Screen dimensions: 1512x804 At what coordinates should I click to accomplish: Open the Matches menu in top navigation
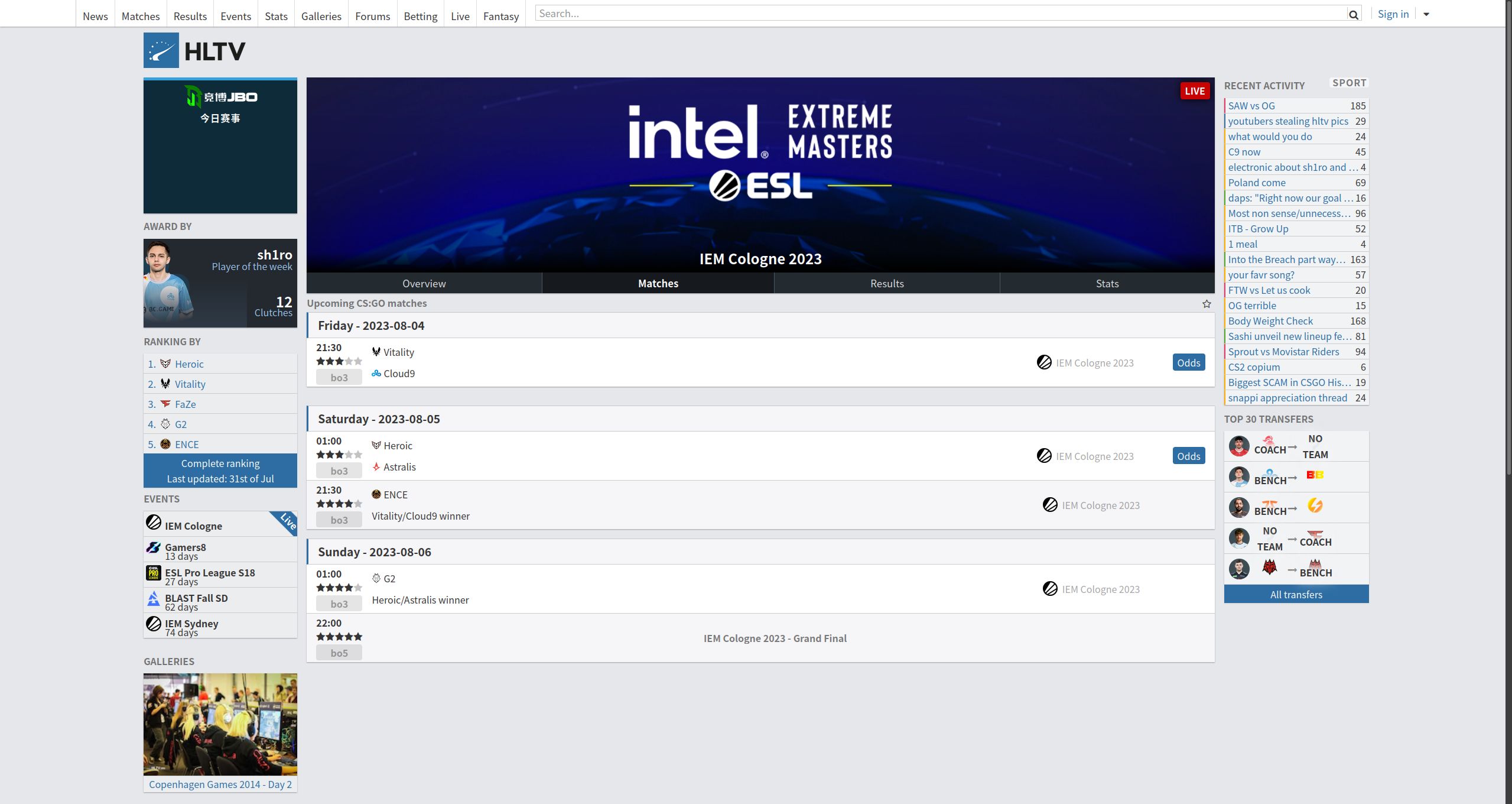[141, 16]
